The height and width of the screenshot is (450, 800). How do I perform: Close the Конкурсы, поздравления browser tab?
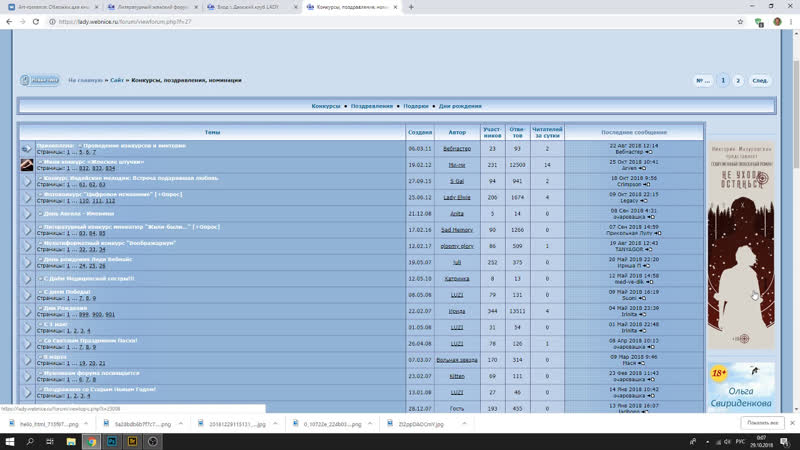point(395,7)
